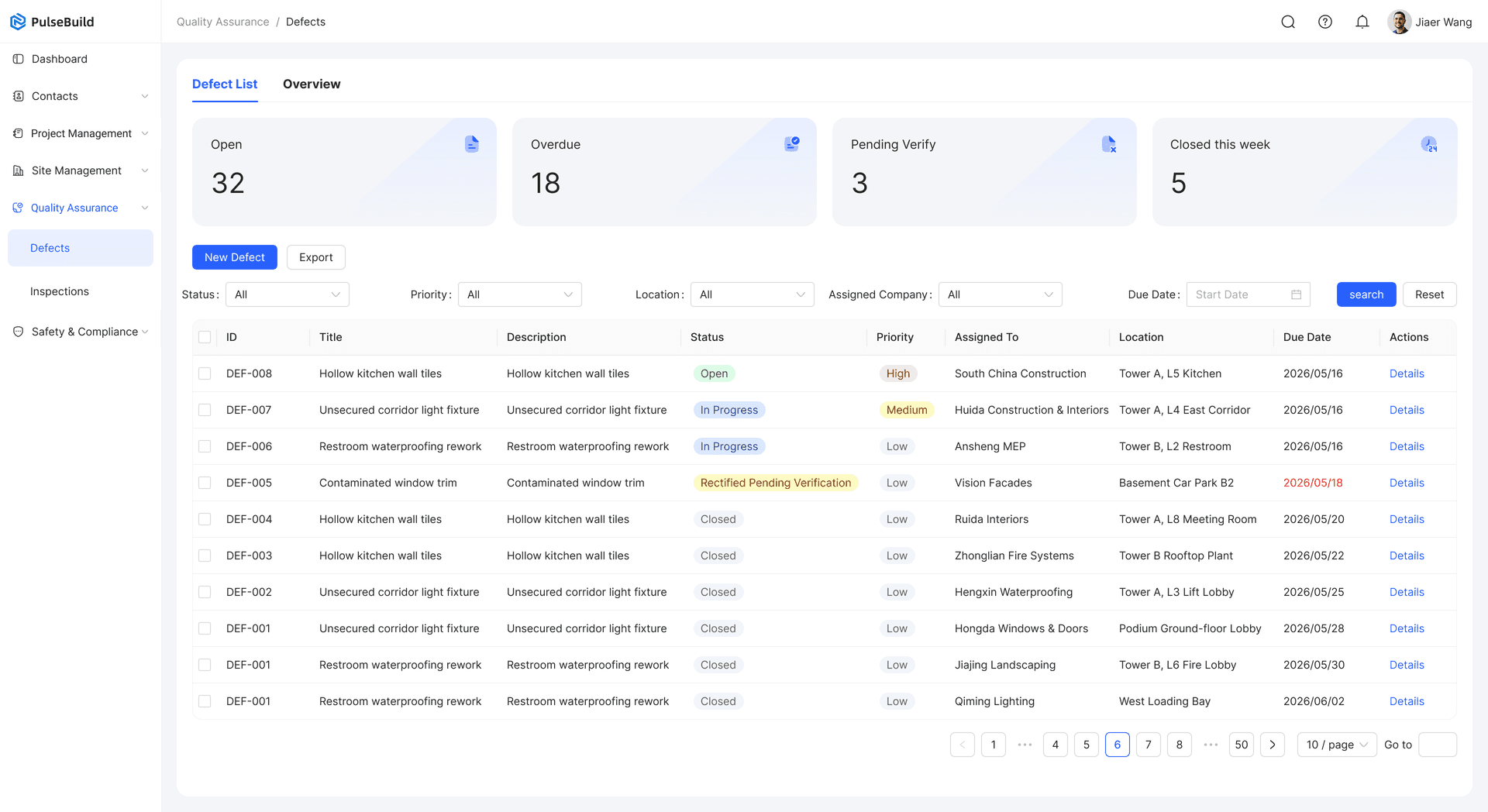Click the icon on Pending Verify card

click(x=1109, y=144)
